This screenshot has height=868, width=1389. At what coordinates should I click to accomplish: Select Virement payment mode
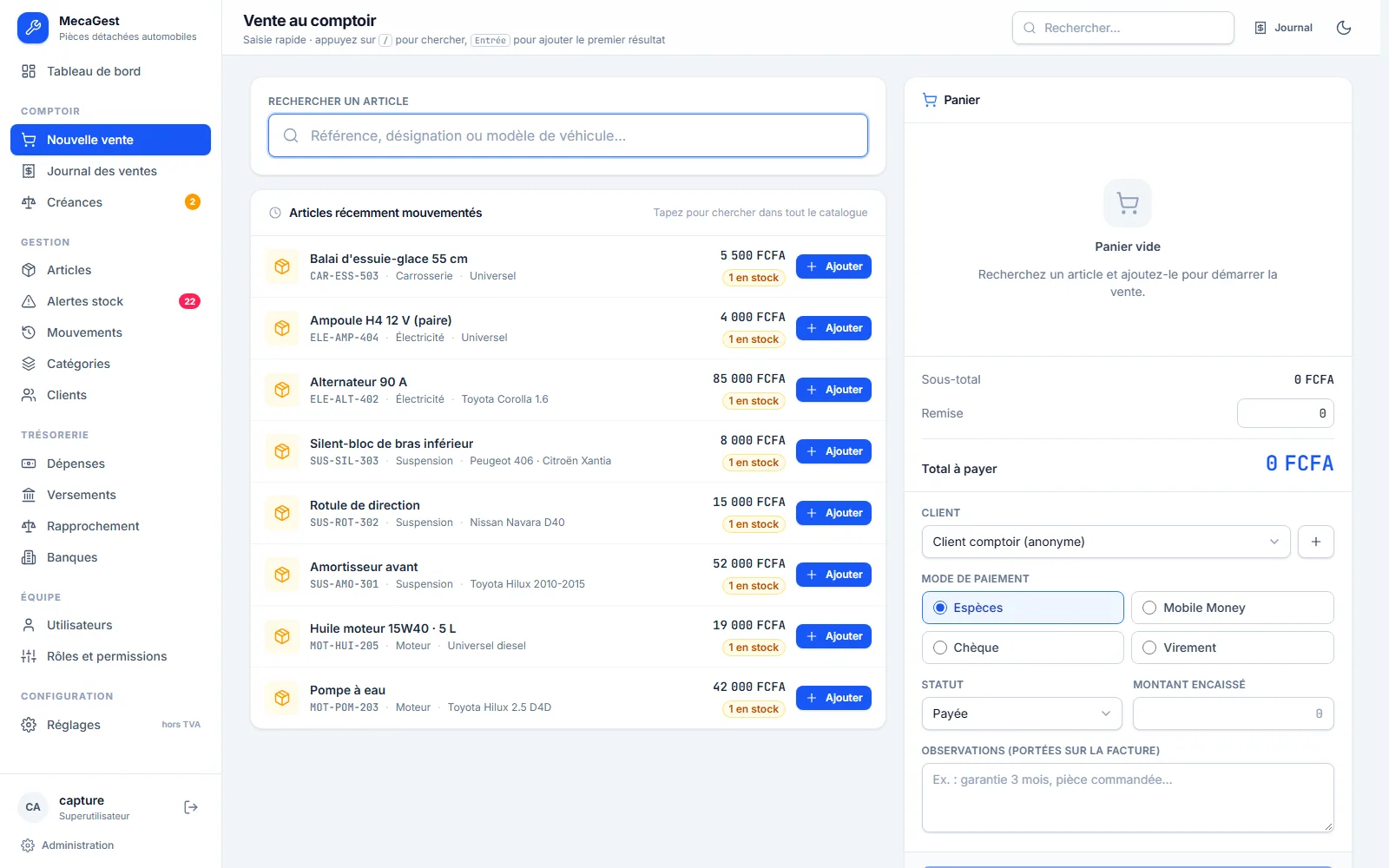[1233, 648]
